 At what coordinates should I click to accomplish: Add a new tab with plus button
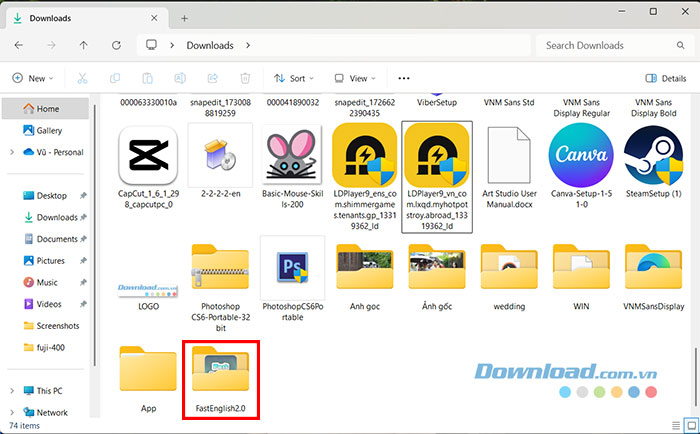[184, 18]
